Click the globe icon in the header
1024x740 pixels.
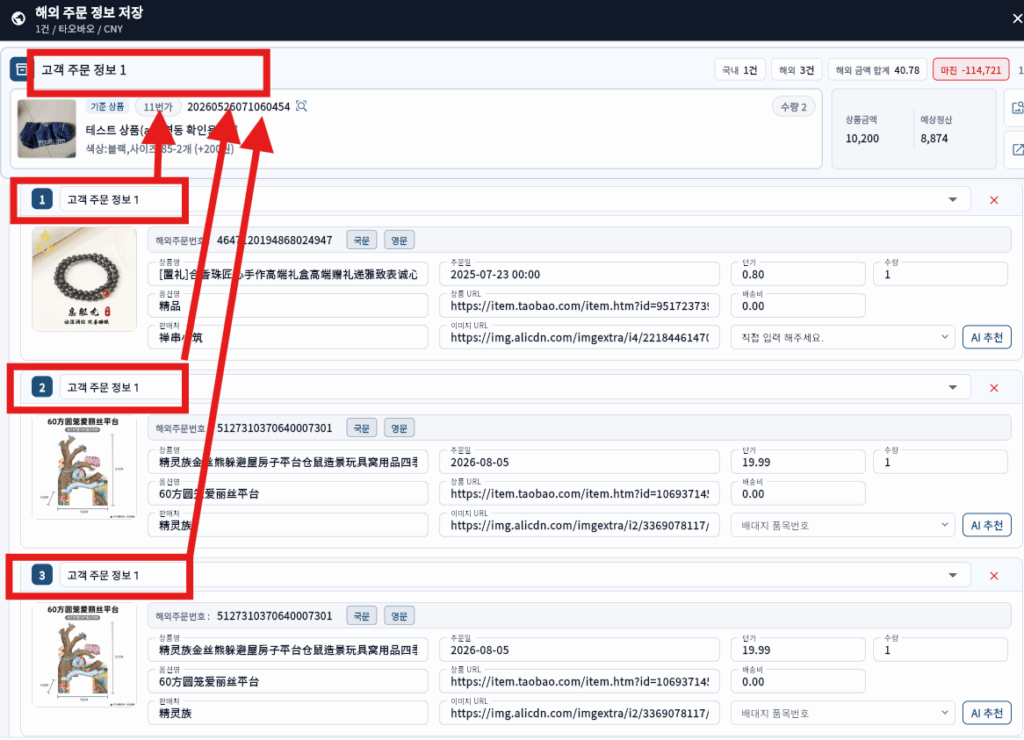18,18
